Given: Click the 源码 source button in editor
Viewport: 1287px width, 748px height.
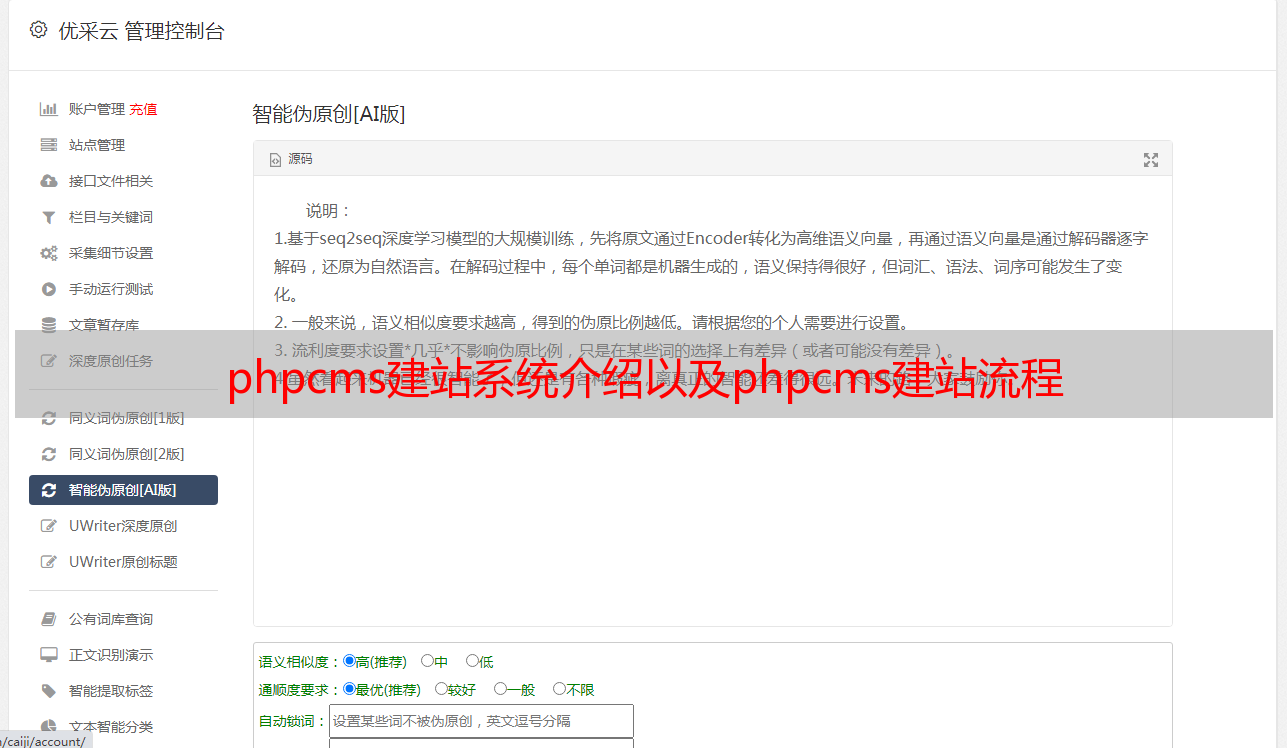Looking at the screenshot, I should click(x=291, y=159).
